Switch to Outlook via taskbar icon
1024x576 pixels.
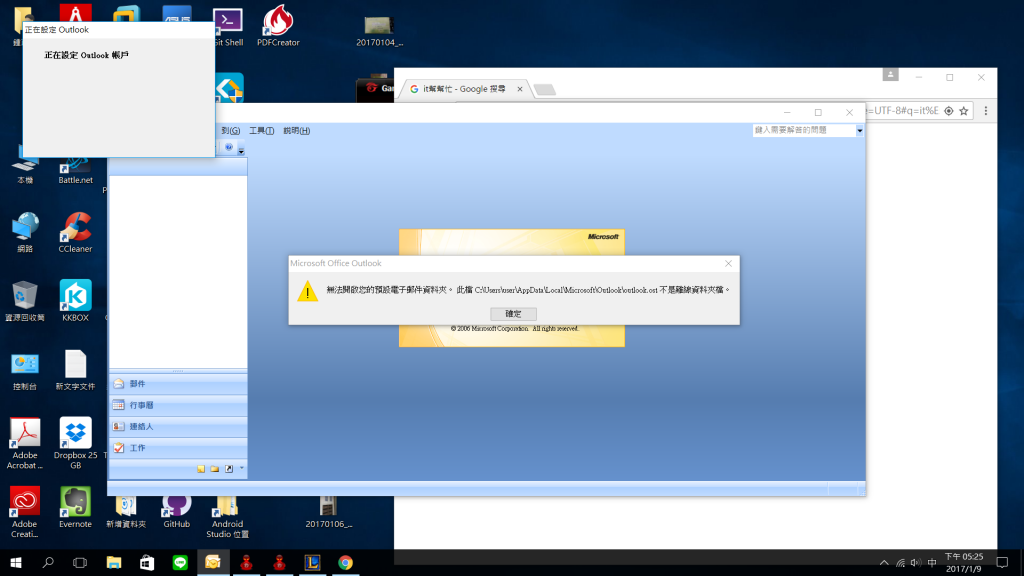213,562
